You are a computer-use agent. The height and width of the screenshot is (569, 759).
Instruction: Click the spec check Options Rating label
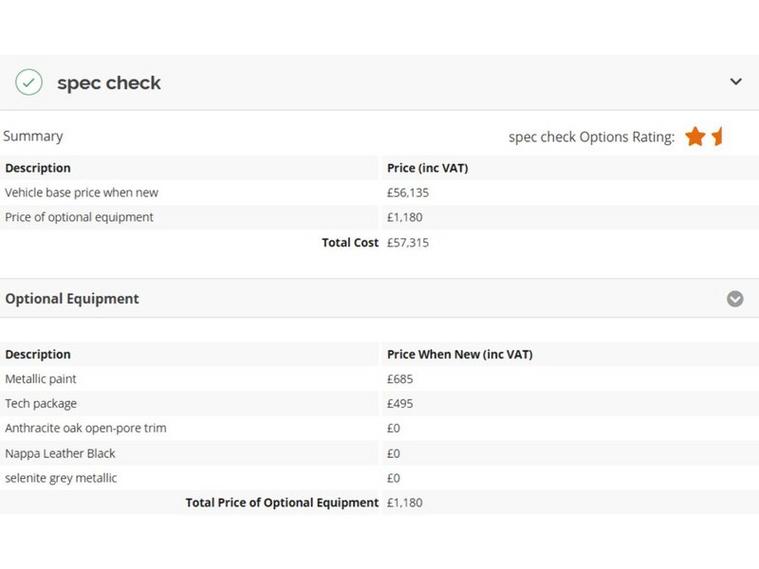592,137
